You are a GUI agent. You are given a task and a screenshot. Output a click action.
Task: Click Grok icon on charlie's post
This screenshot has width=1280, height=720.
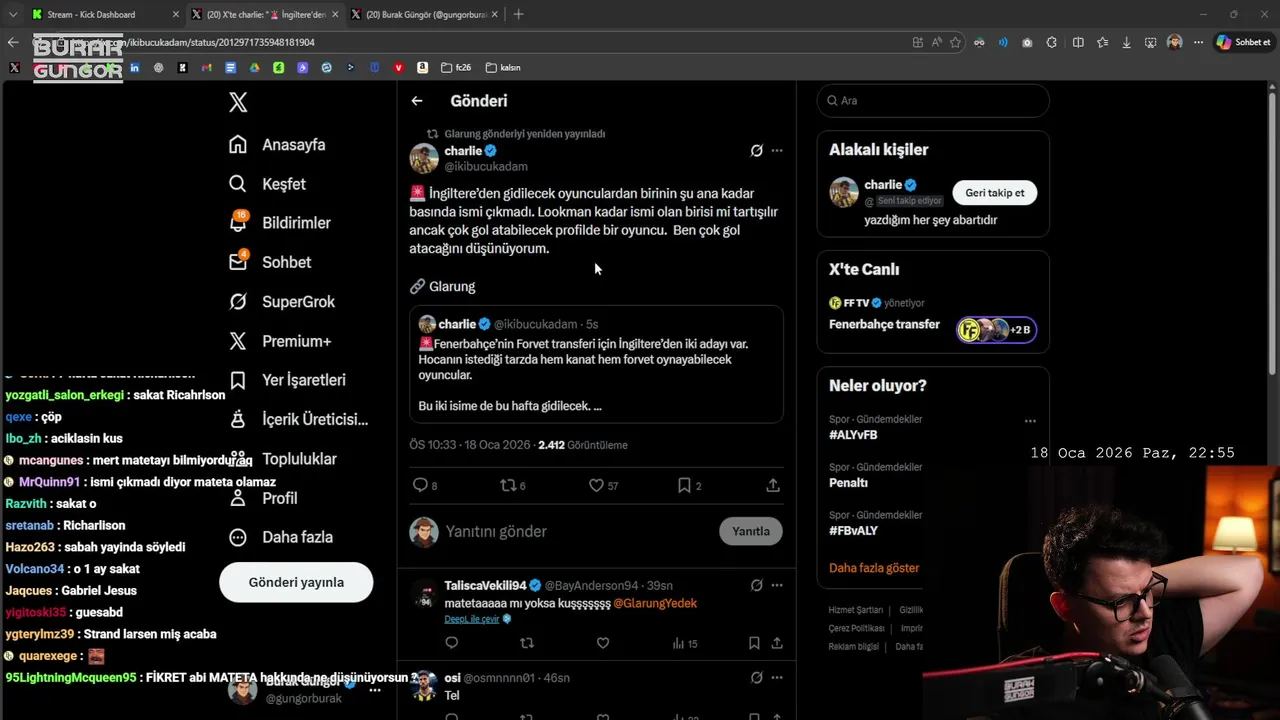pos(757,151)
